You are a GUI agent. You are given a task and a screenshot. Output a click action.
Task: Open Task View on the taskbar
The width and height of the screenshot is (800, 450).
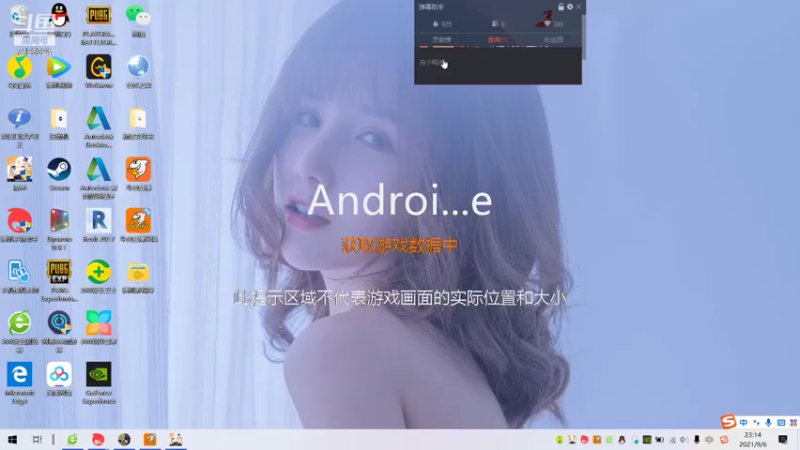(37, 439)
